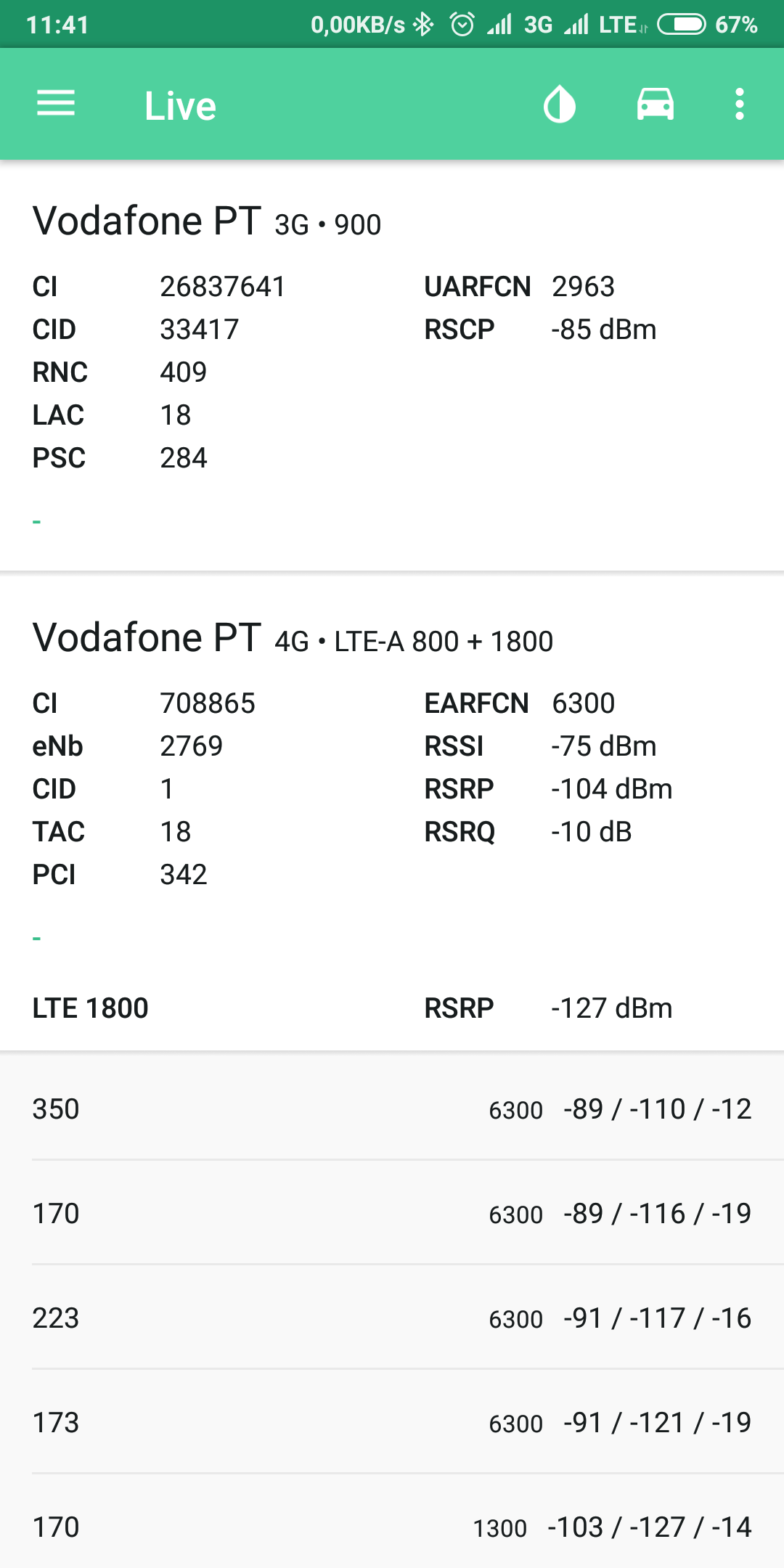
Task: Select neighbor cell with PCI 223
Action: point(392,1318)
